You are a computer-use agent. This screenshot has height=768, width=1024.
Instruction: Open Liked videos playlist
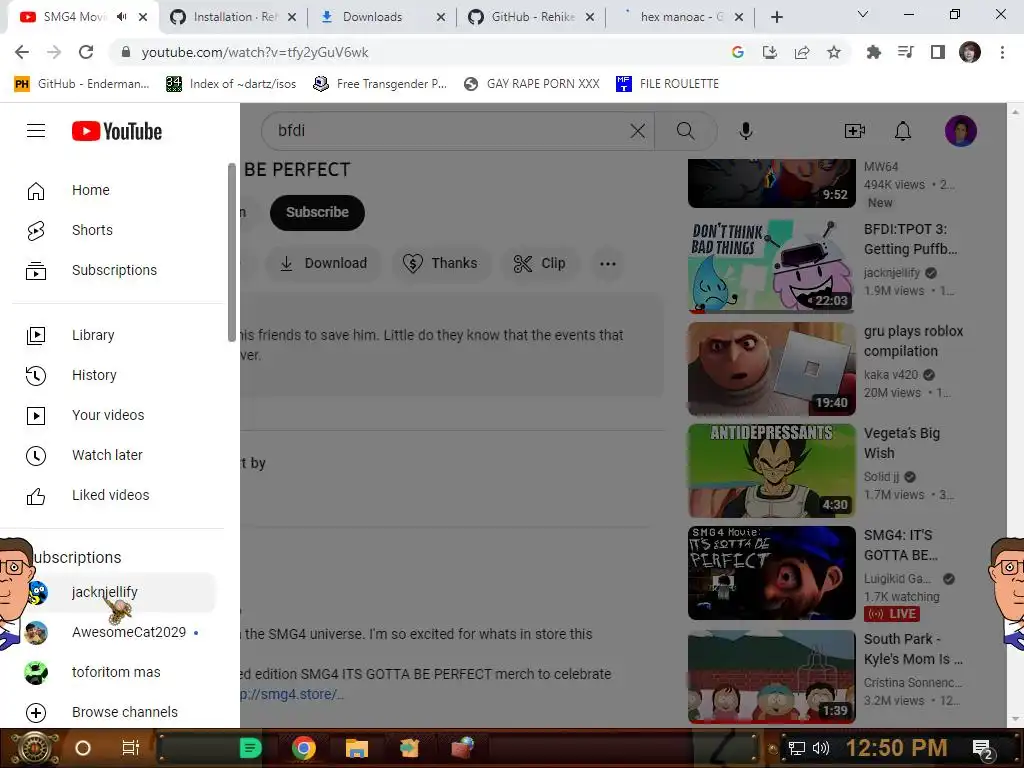point(118,495)
